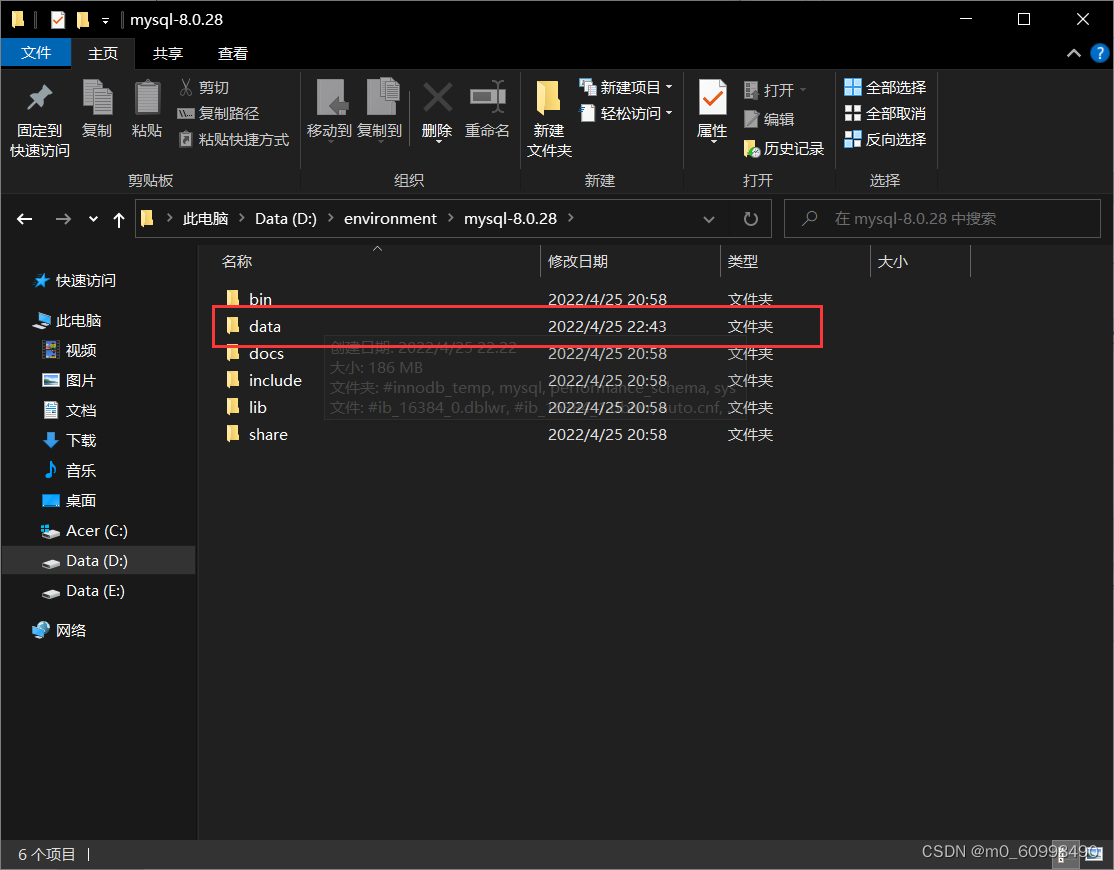1114x870 pixels.
Task: Open recent locations dropdown arrow
Action: pos(93,219)
